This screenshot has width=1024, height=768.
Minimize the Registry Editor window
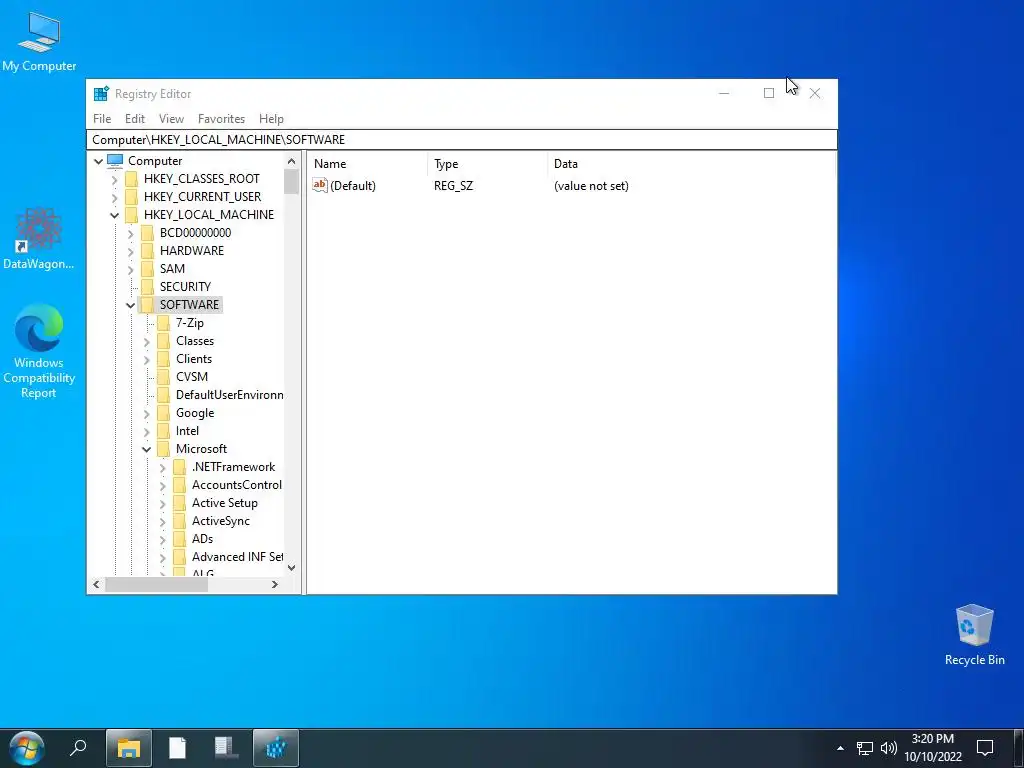tap(724, 93)
